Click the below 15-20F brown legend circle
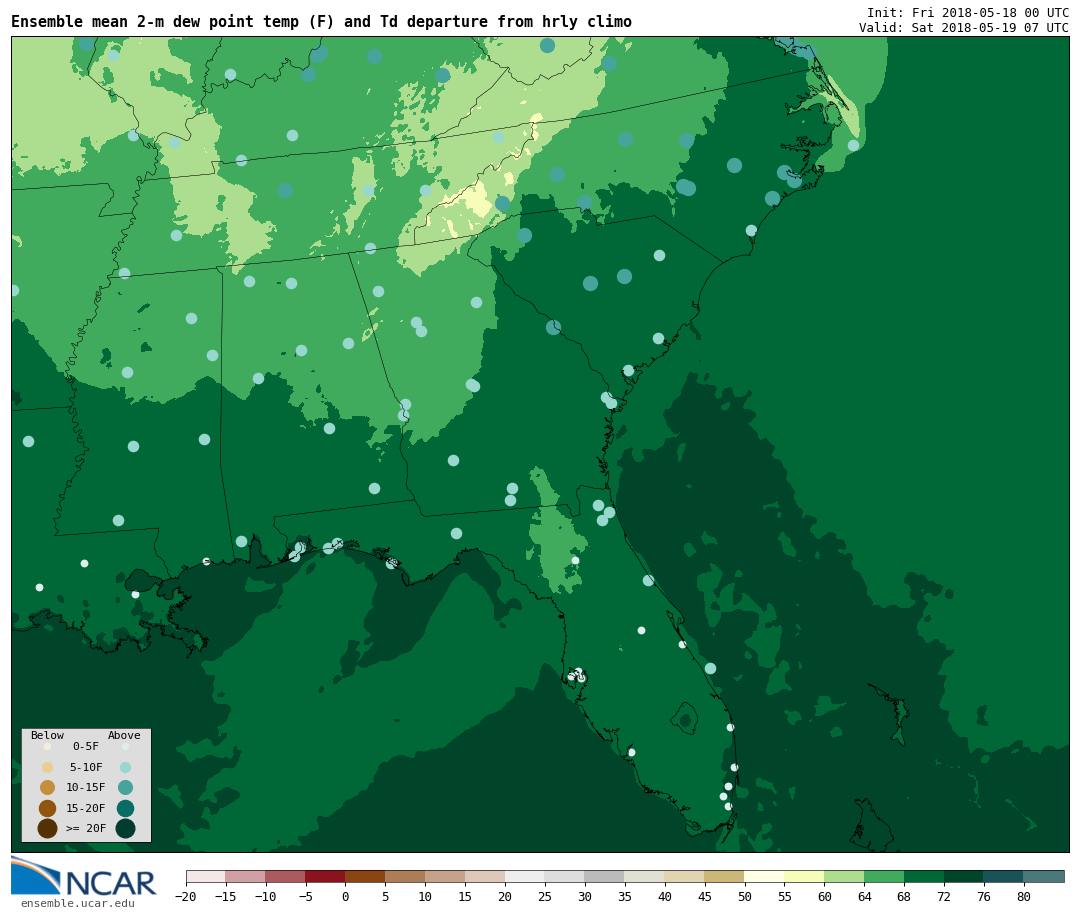Screen dimensions: 1080x915 click(x=48, y=808)
